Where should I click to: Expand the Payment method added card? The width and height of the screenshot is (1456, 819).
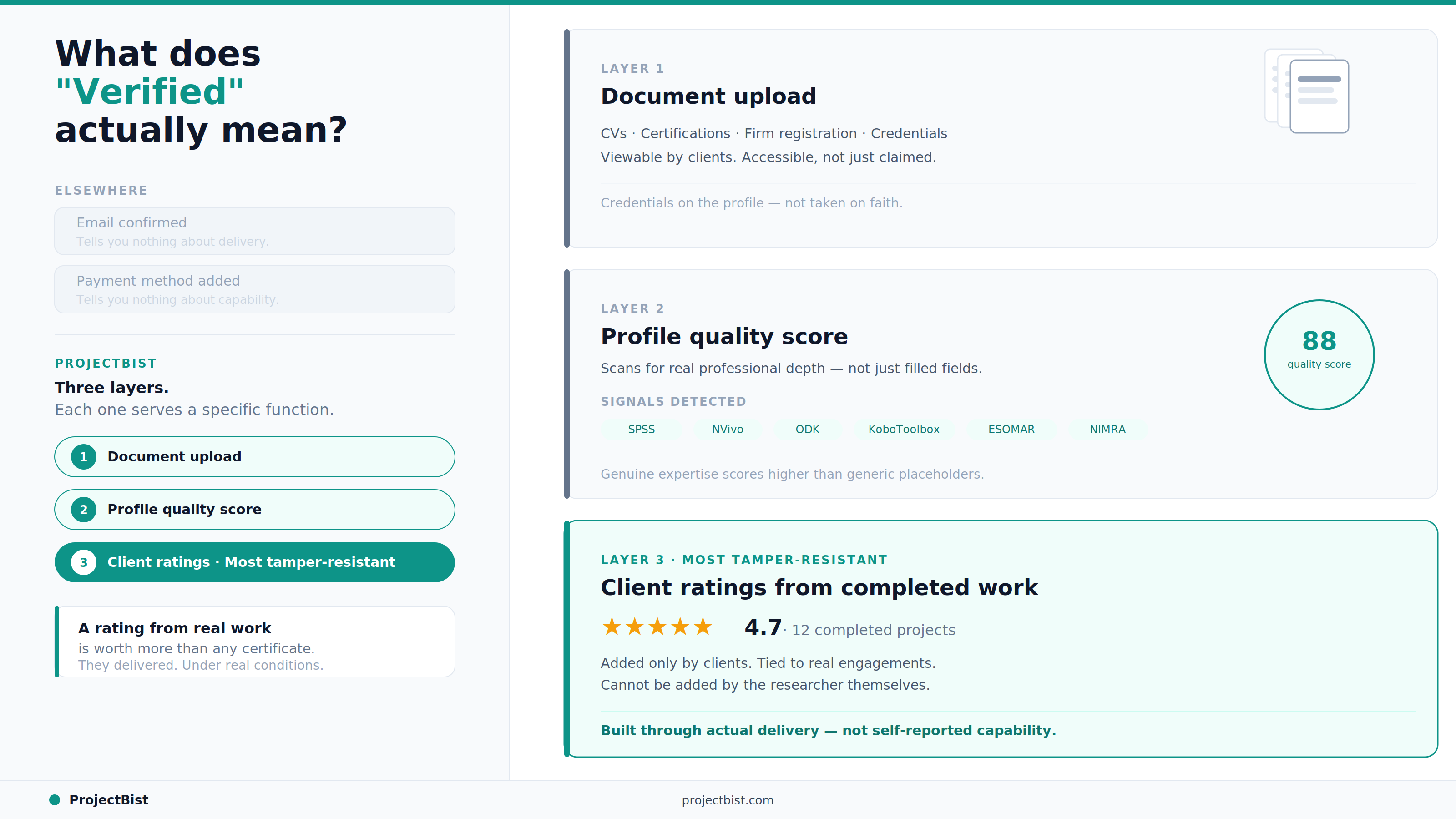[254, 289]
